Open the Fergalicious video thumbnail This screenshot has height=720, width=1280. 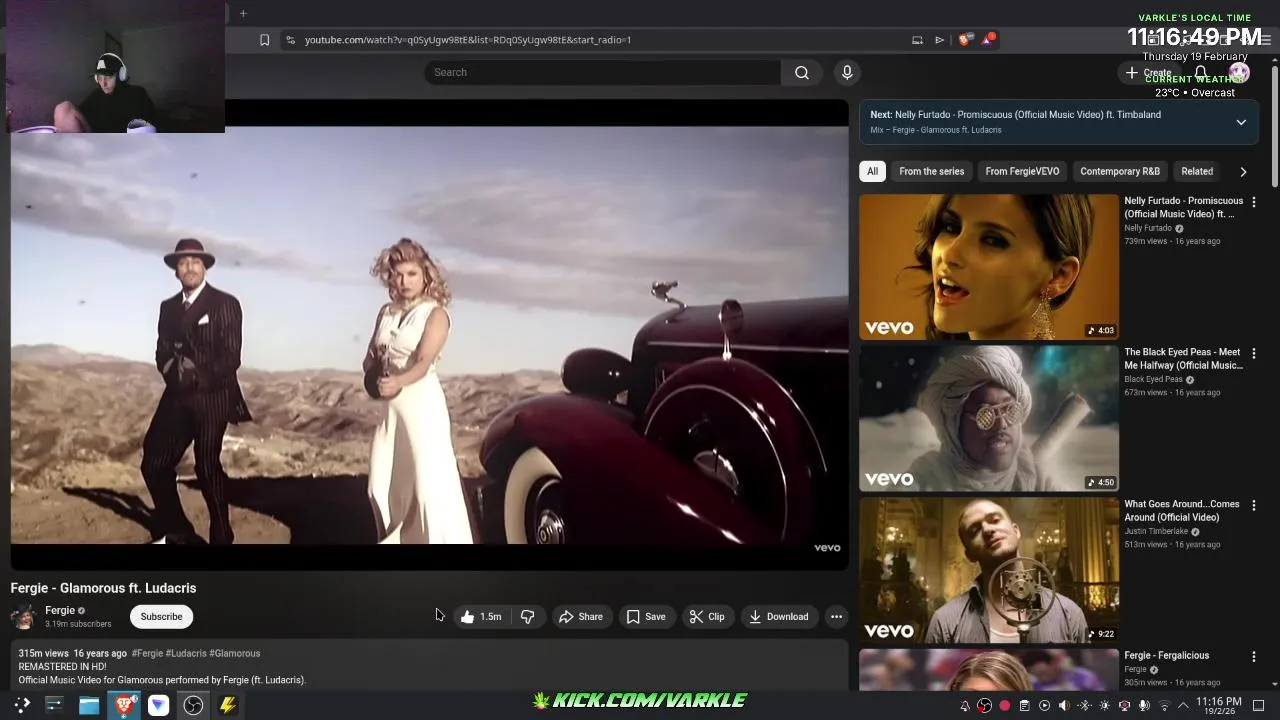[989, 669]
